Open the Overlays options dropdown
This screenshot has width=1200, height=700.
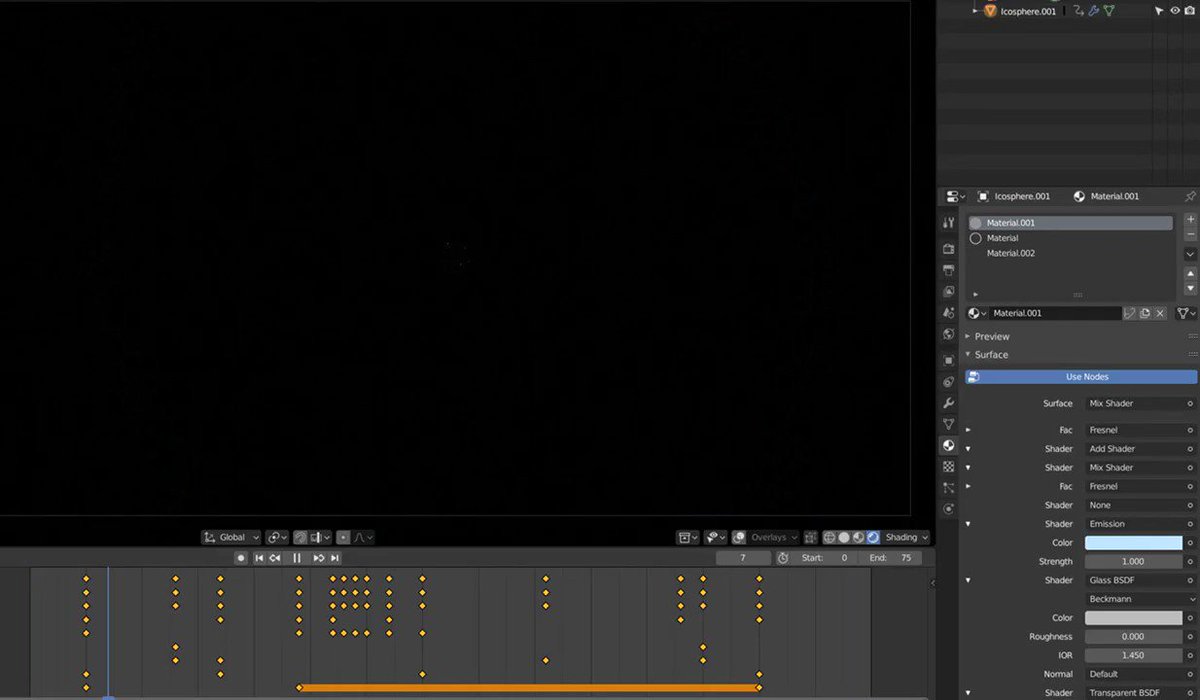(774, 537)
